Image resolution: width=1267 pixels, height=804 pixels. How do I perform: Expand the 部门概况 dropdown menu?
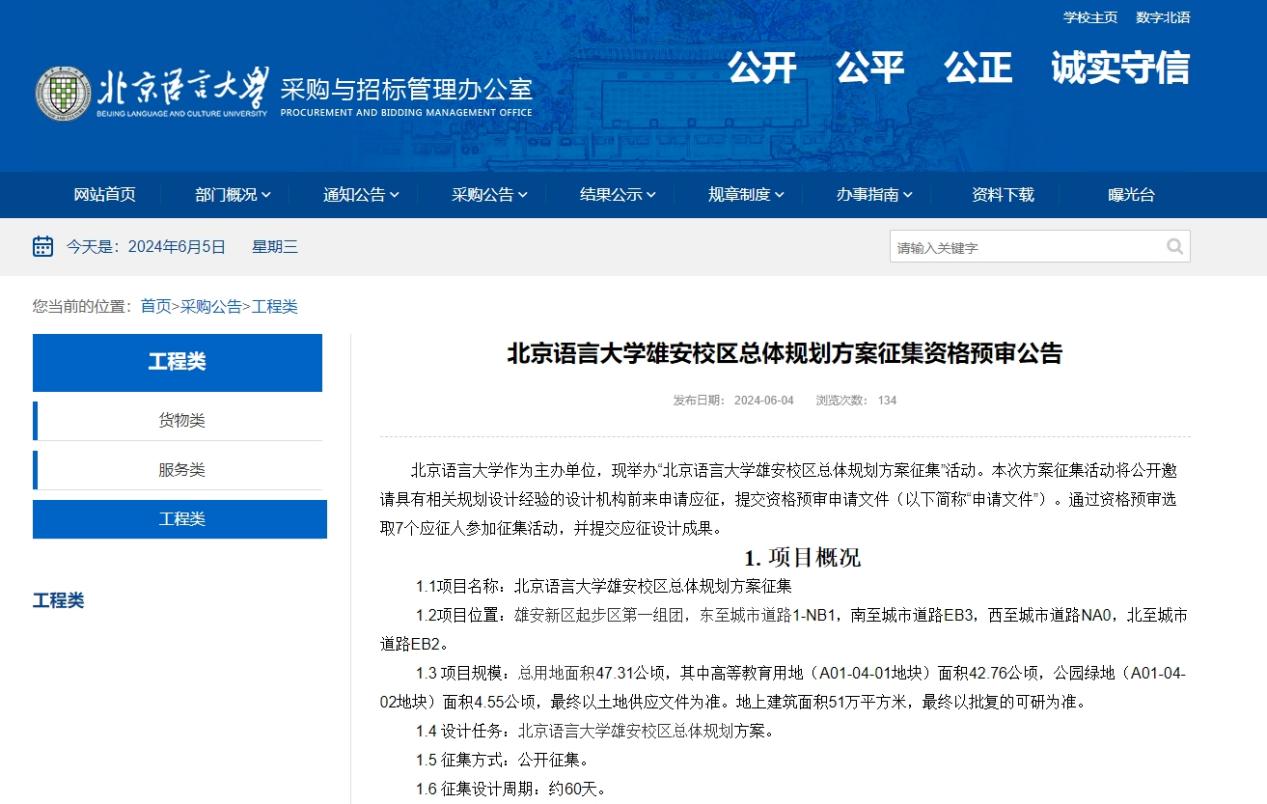(x=233, y=195)
